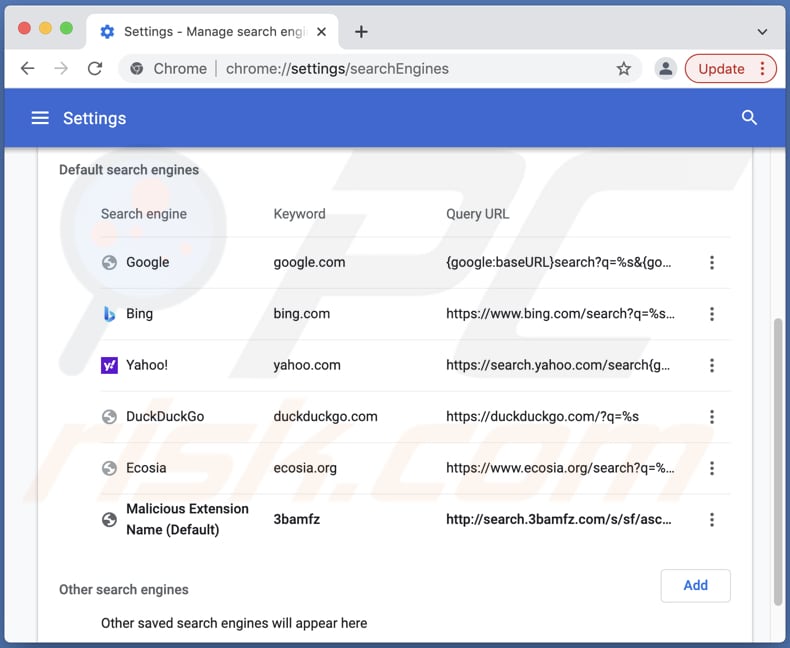The image size is (790, 648).
Task: Open more actions for Malicious Extension entry
Action: pyautogui.click(x=712, y=520)
